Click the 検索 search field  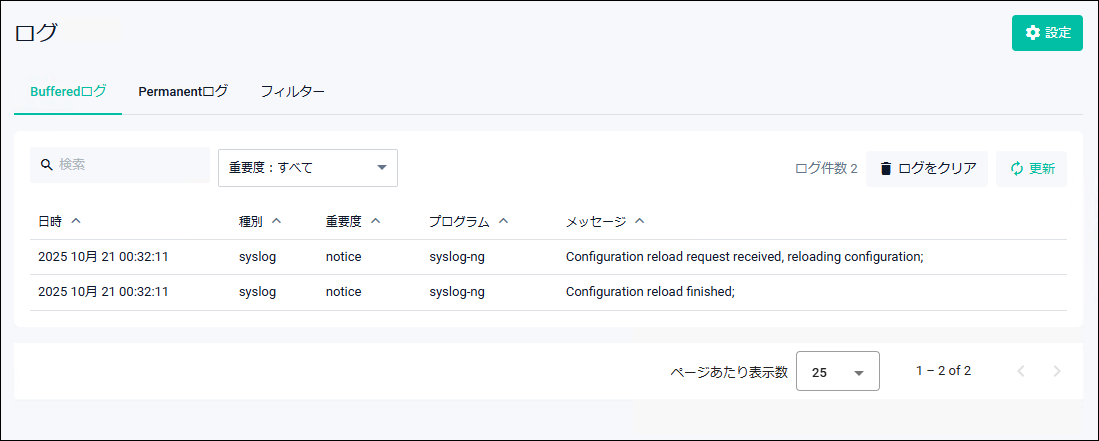[130, 165]
